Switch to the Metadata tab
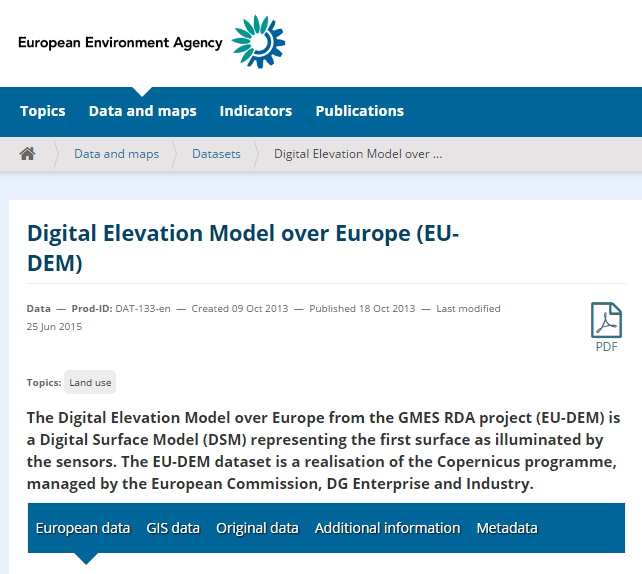 coord(507,528)
